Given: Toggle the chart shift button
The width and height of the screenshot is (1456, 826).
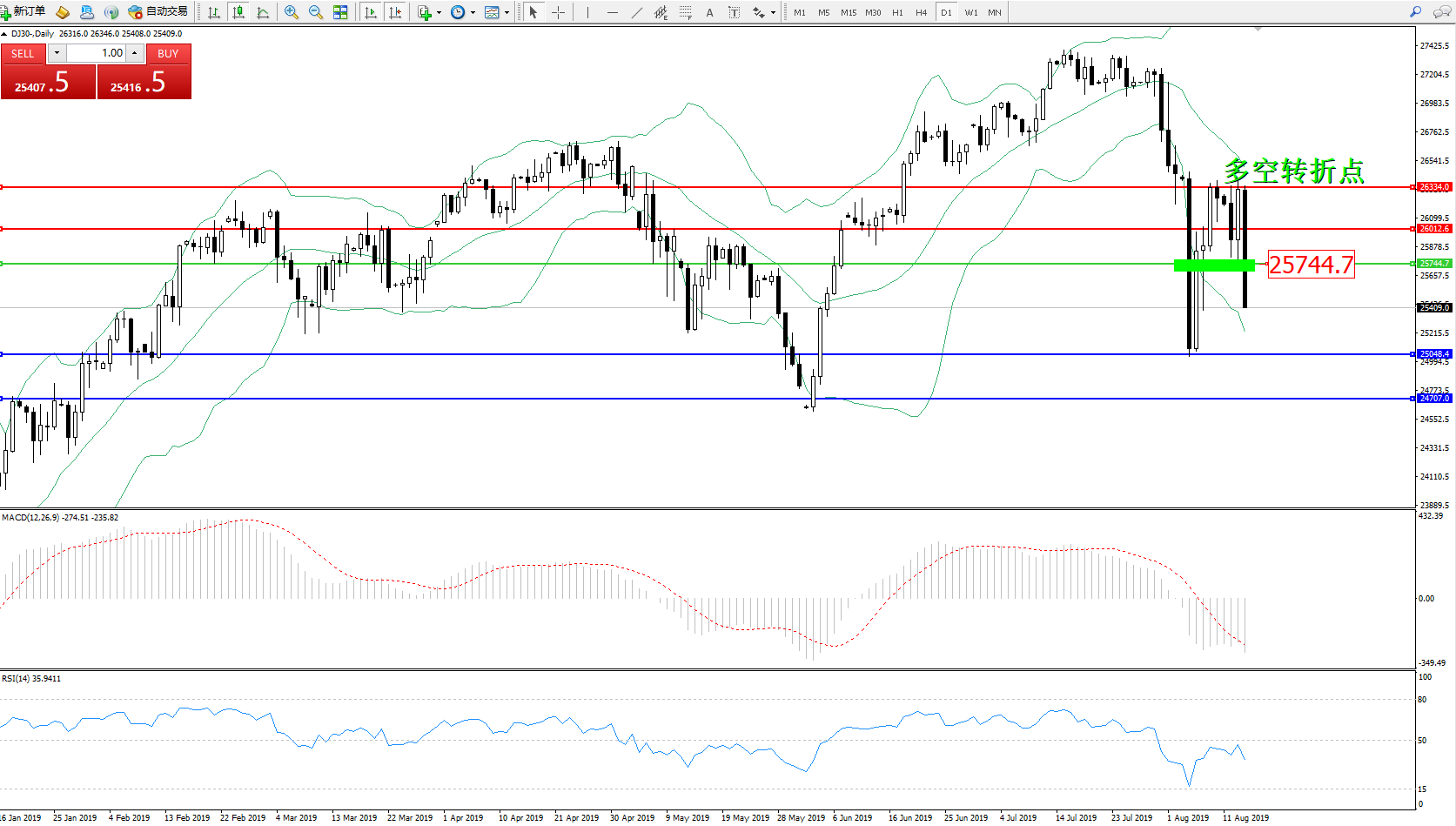Looking at the screenshot, I should point(395,12).
